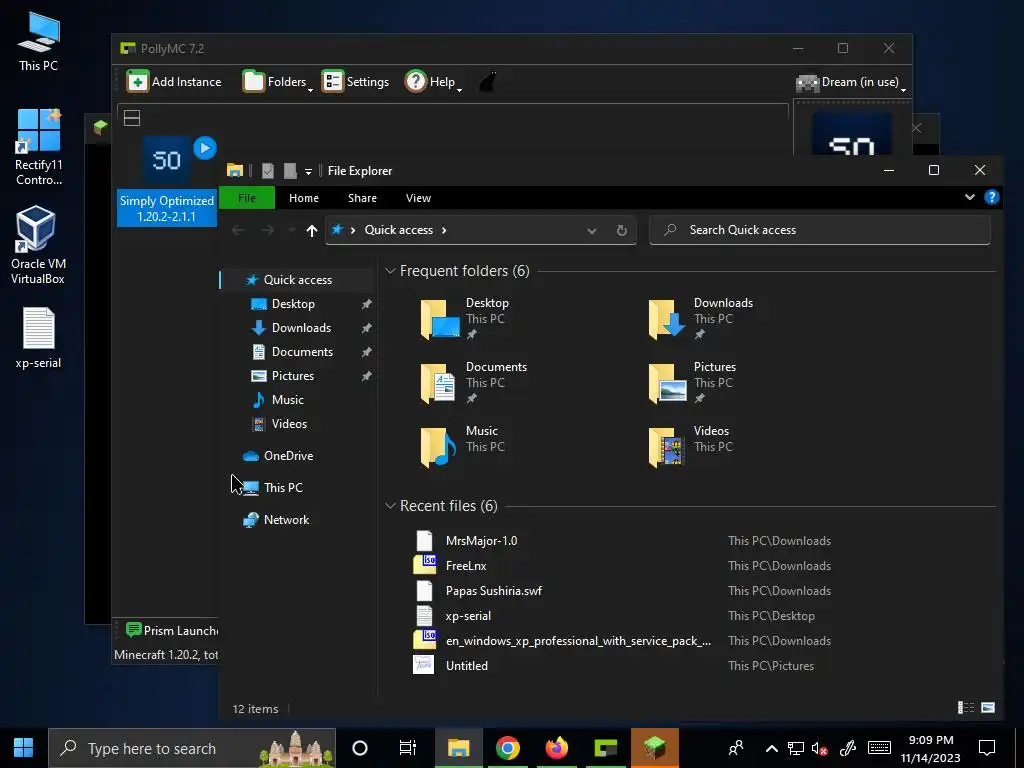Screen dimensions: 1024x768
Task: Click the Windows Start button
Action: [x=24, y=748]
